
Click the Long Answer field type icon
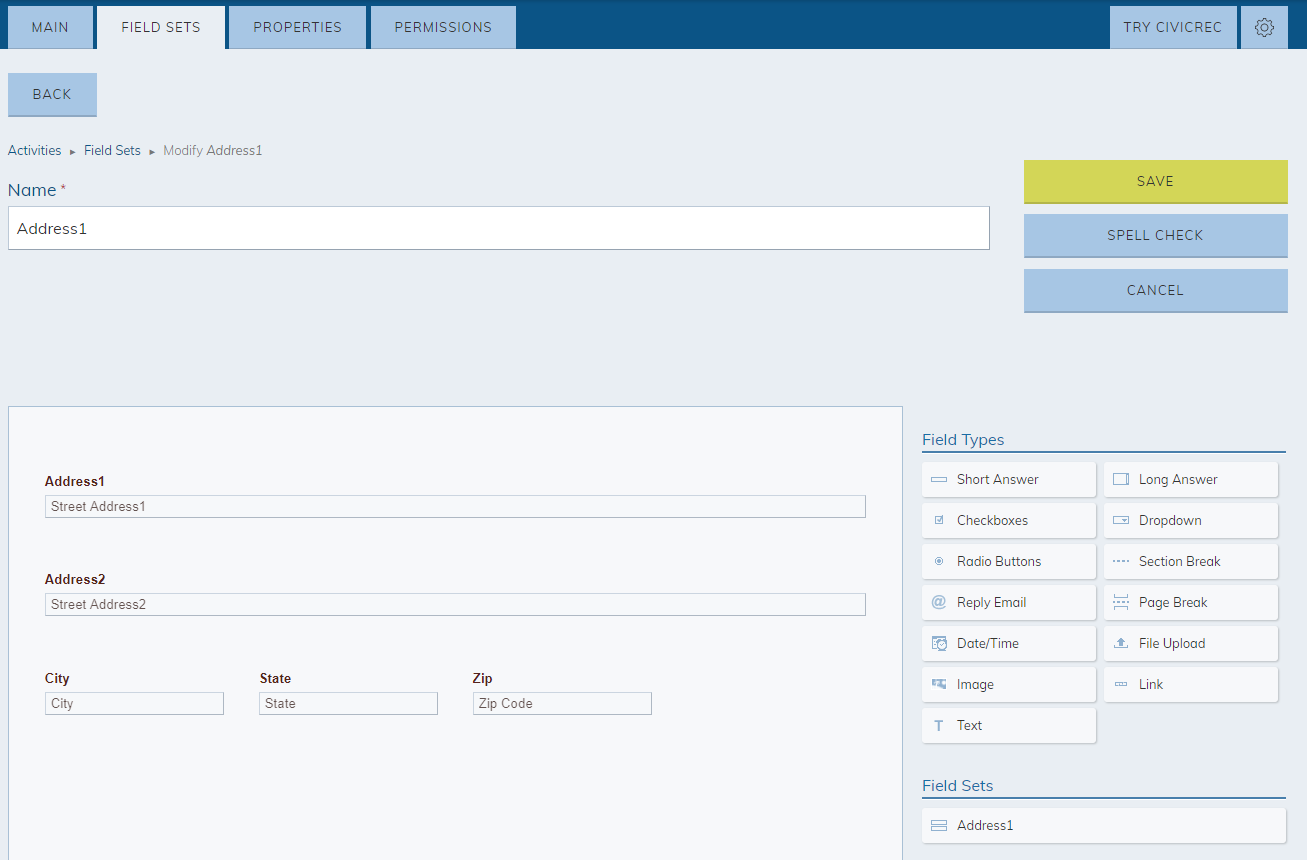[1121, 480]
